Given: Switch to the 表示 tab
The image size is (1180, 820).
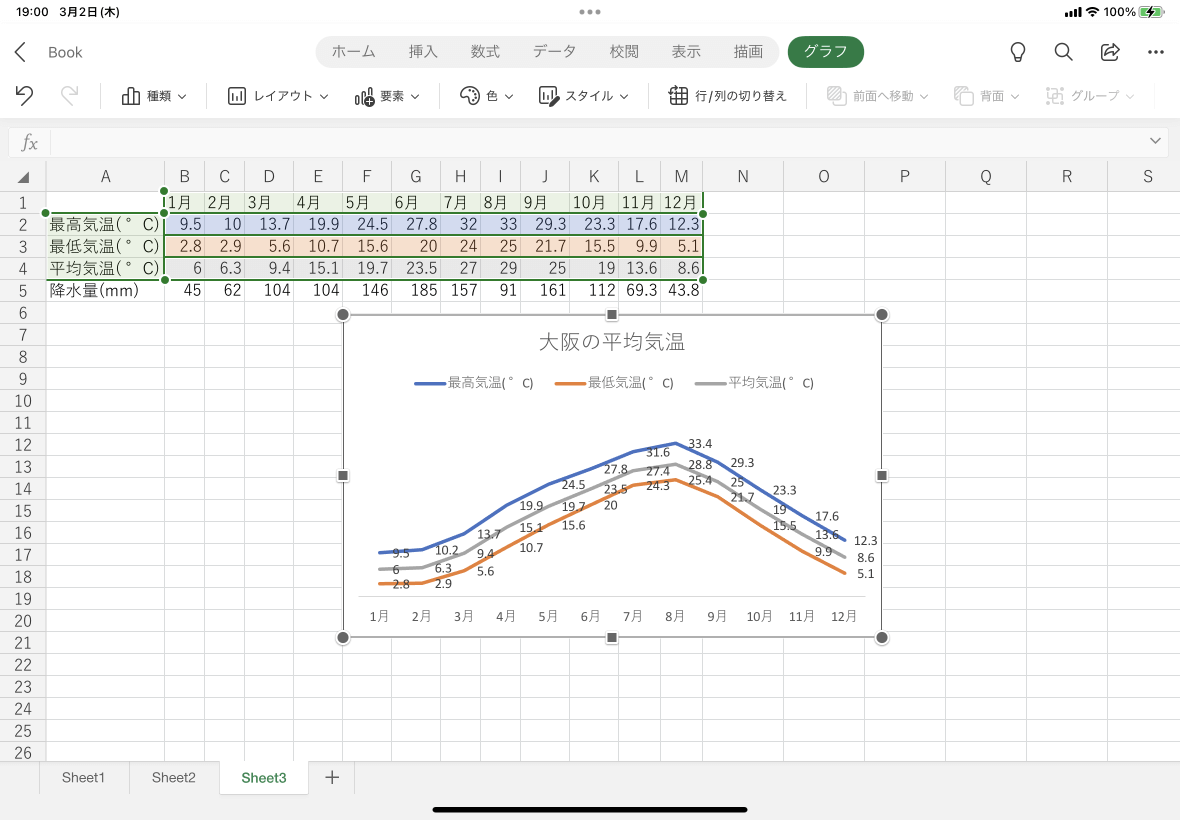Looking at the screenshot, I should [686, 52].
